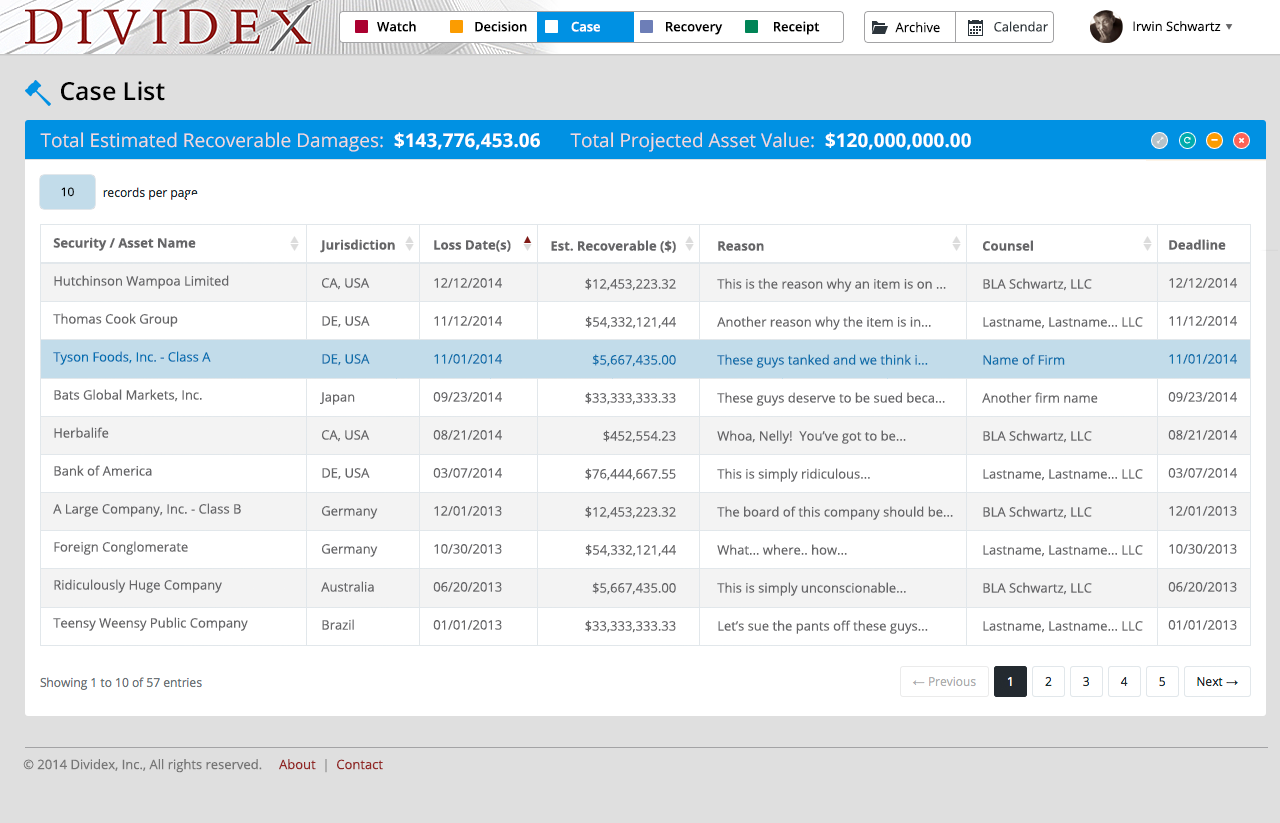
Task: Click the 'This is simply unconscionable...' reason
Action: pyautogui.click(x=811, y=588)
